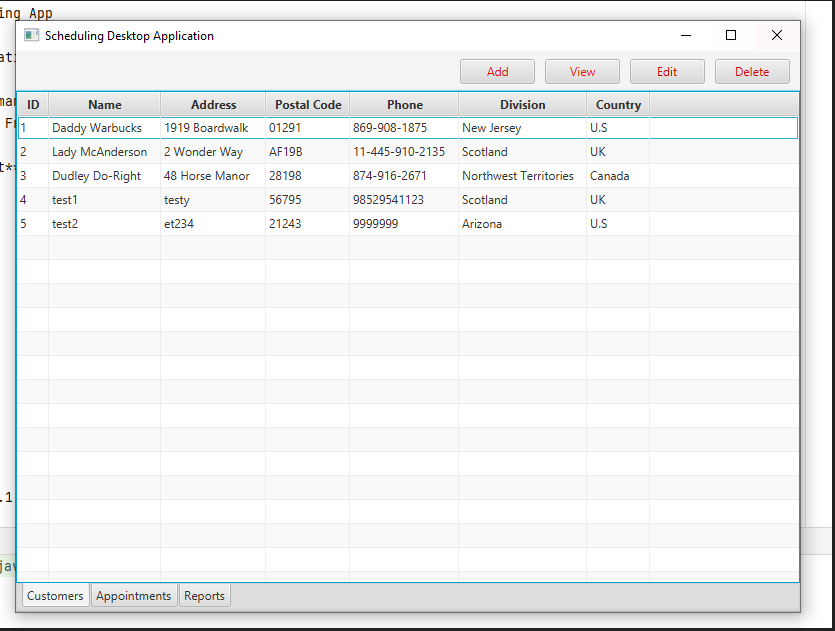The width and height of the screenshot is (835, 631).
Task: Select the Customers tab
Action: pos(55,595)
